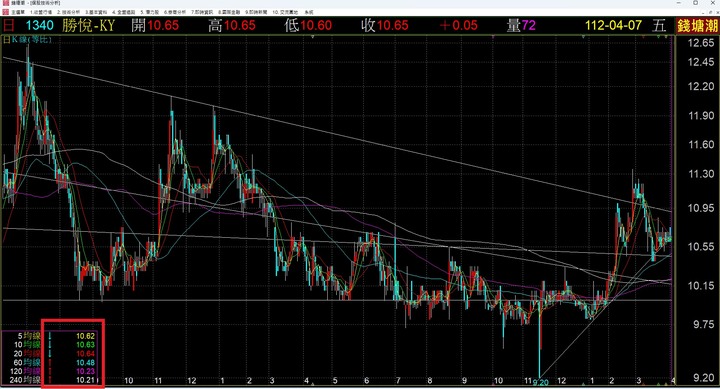Click the 日K線(等比) chart label

click(x=28, y=39)
